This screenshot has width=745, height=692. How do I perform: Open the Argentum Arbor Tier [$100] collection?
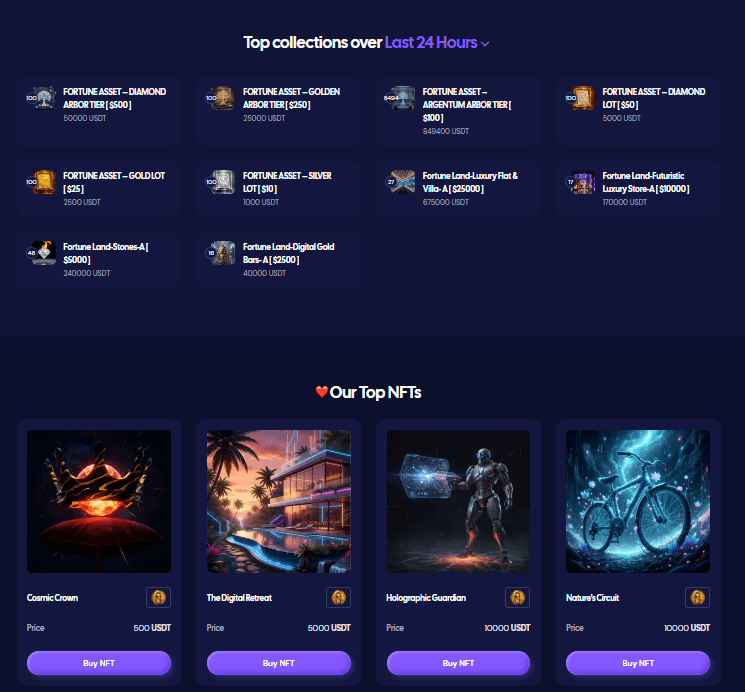click(458, 111)
